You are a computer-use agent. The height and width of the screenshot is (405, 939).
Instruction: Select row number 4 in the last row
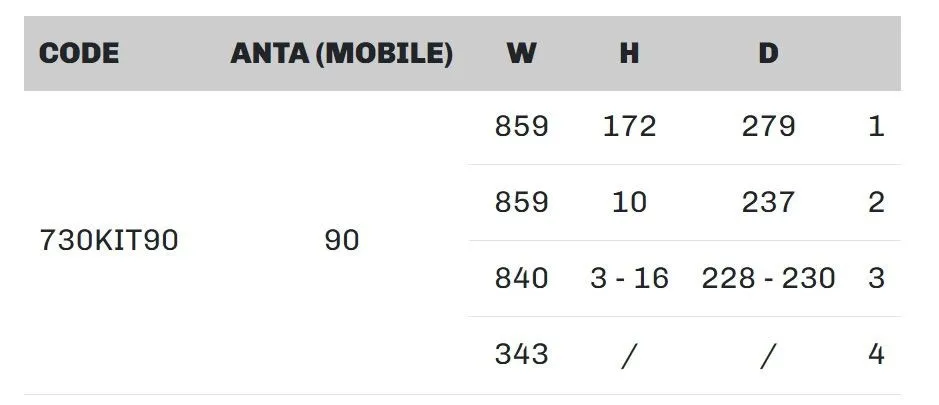tap(876, 354)
